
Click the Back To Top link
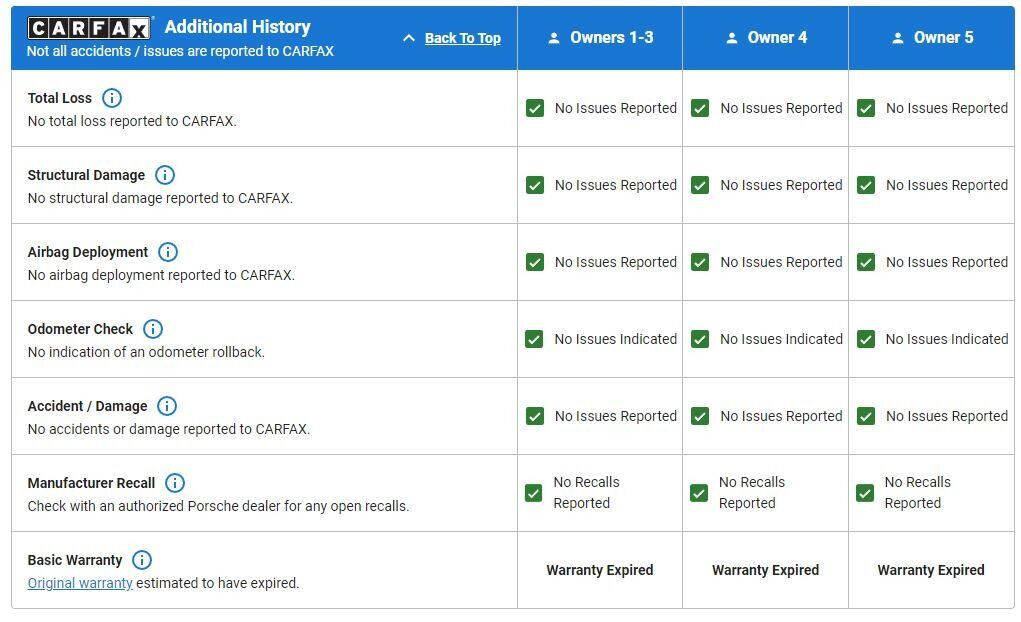[x=462, y=38]
